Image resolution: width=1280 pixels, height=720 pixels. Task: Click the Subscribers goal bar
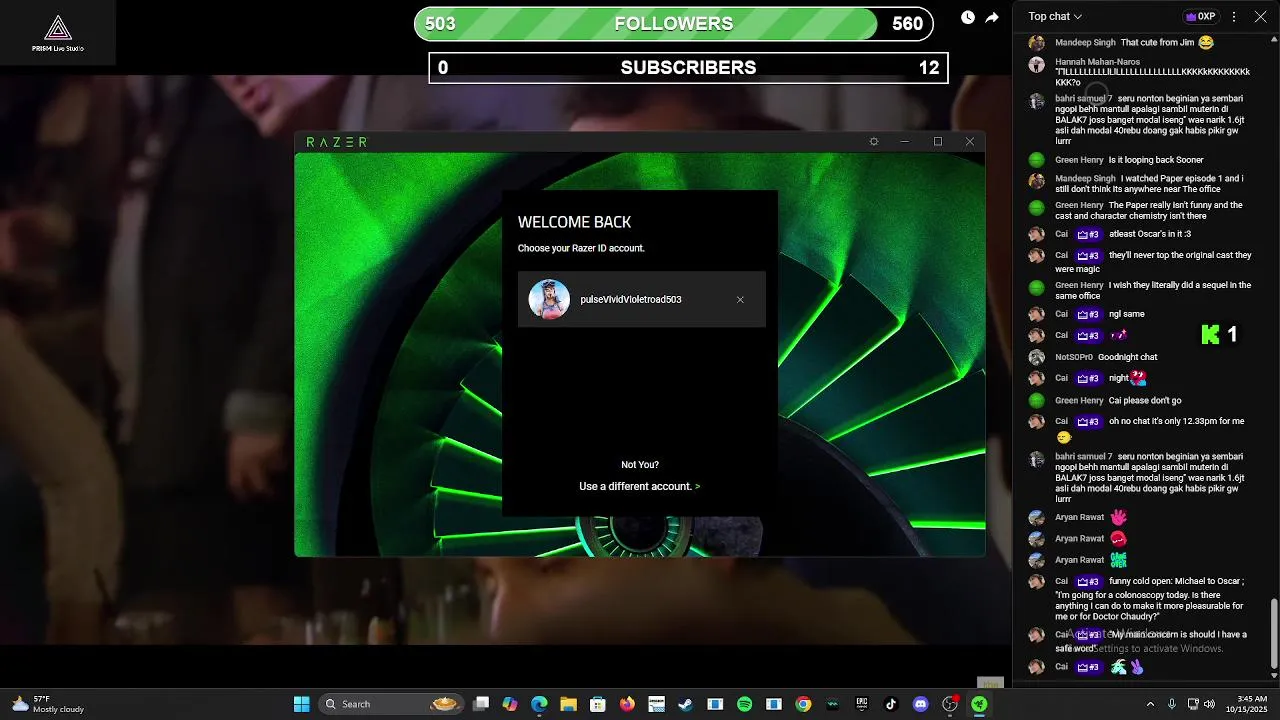(688, 67)
